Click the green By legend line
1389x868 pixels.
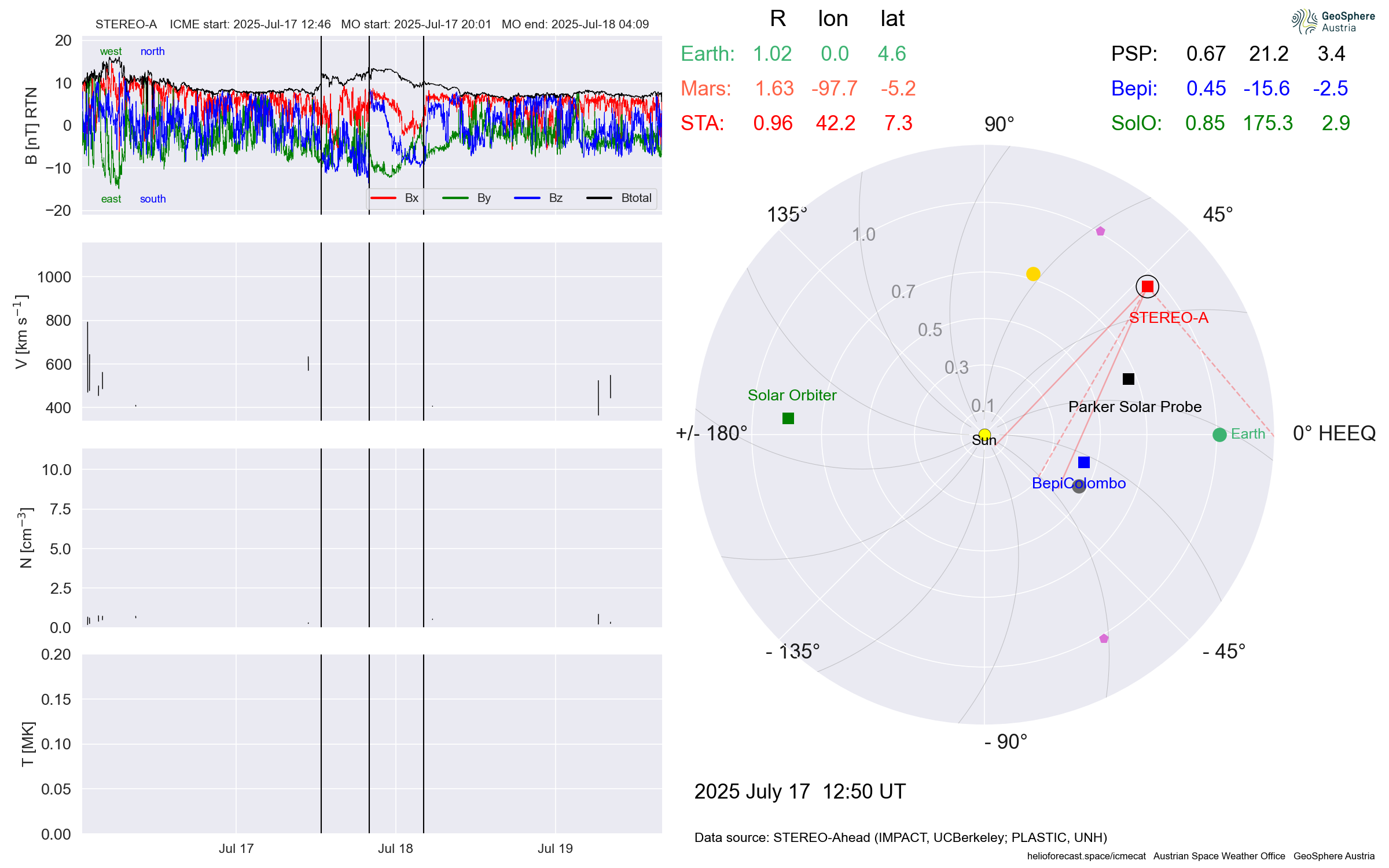(455, 198)
